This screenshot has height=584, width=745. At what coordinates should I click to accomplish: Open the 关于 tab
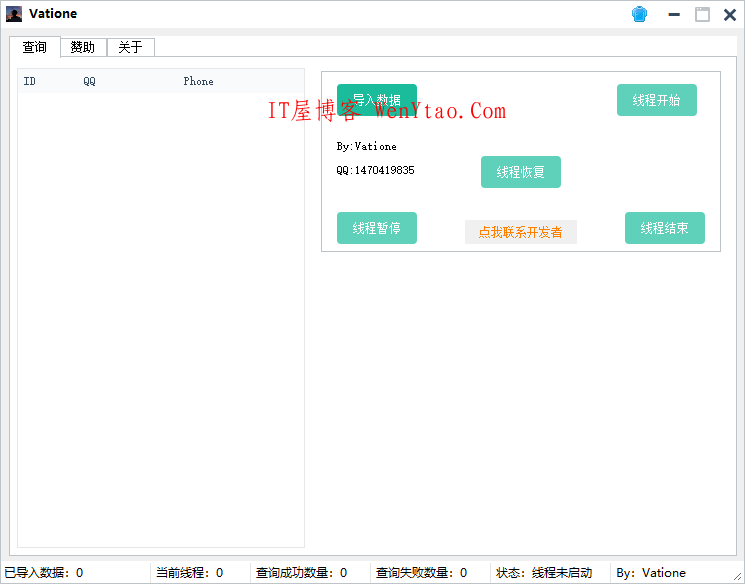pyautogui.click(x=131, y=48)
